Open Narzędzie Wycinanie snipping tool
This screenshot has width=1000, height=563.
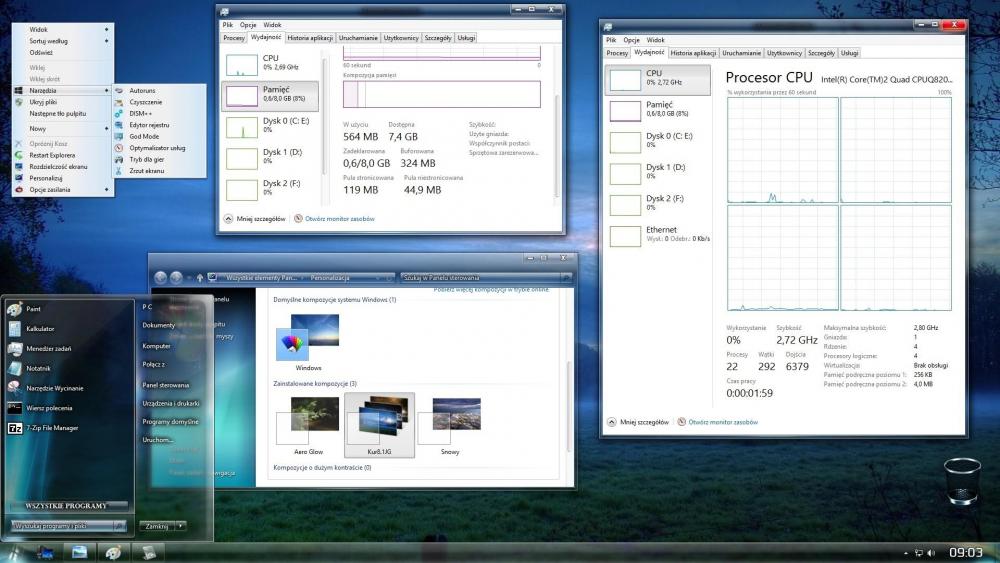coord(54,388)
